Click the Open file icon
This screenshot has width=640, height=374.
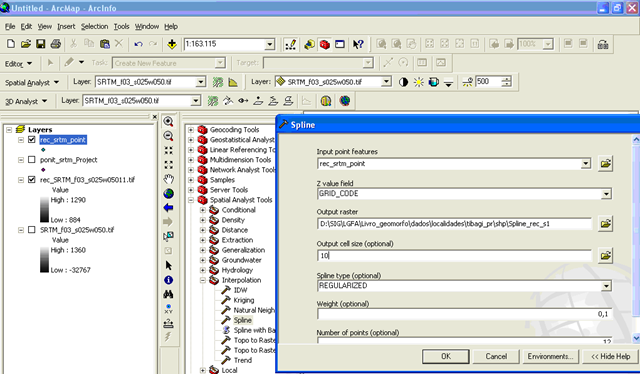coord(26,44)
